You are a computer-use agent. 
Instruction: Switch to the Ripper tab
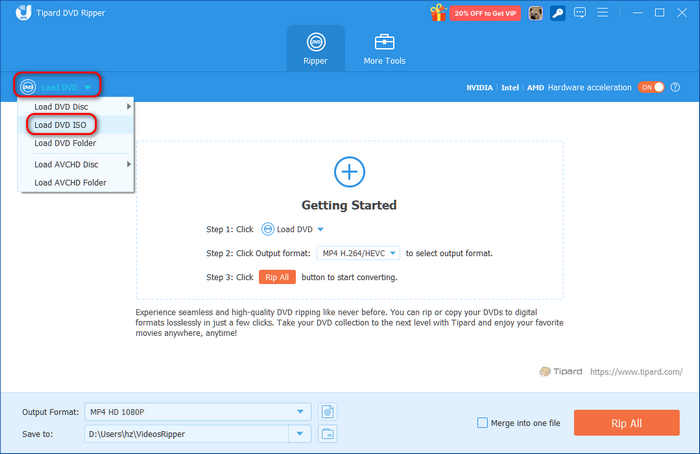[x=316, y=49]
